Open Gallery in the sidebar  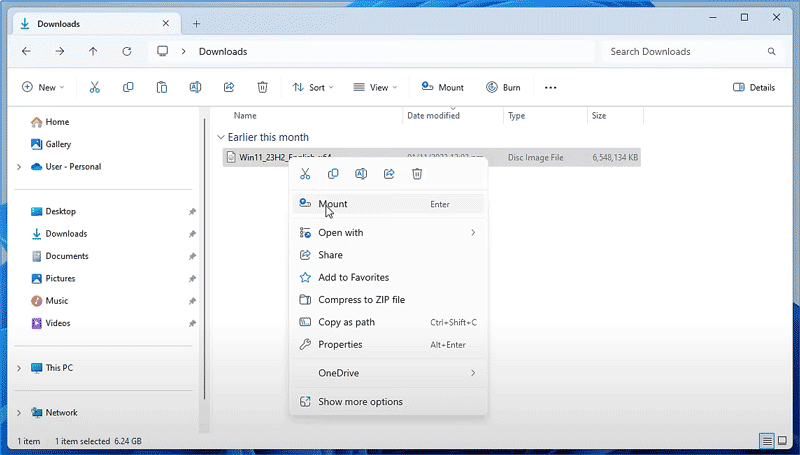pyautogui.click(x=51, y=144)
